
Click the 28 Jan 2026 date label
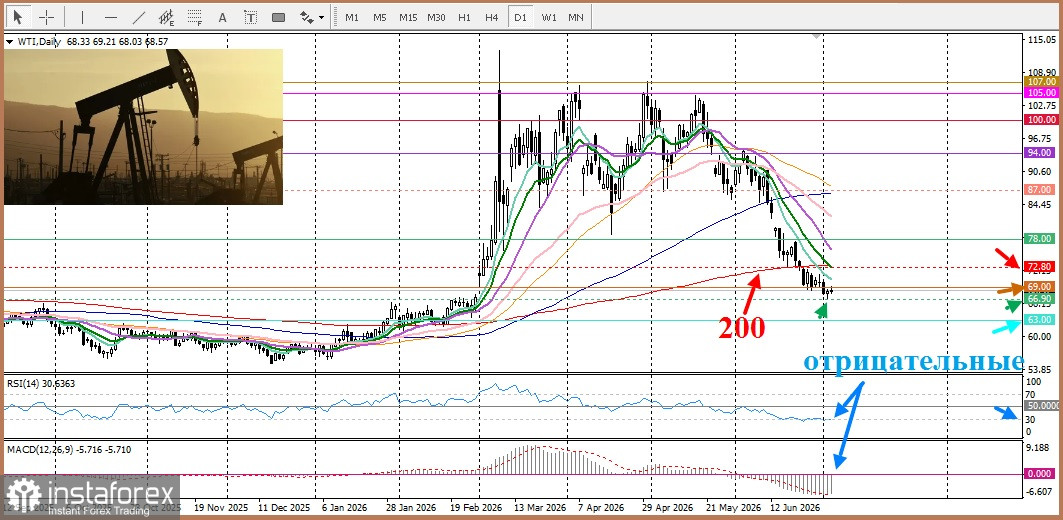click(412, 506)
